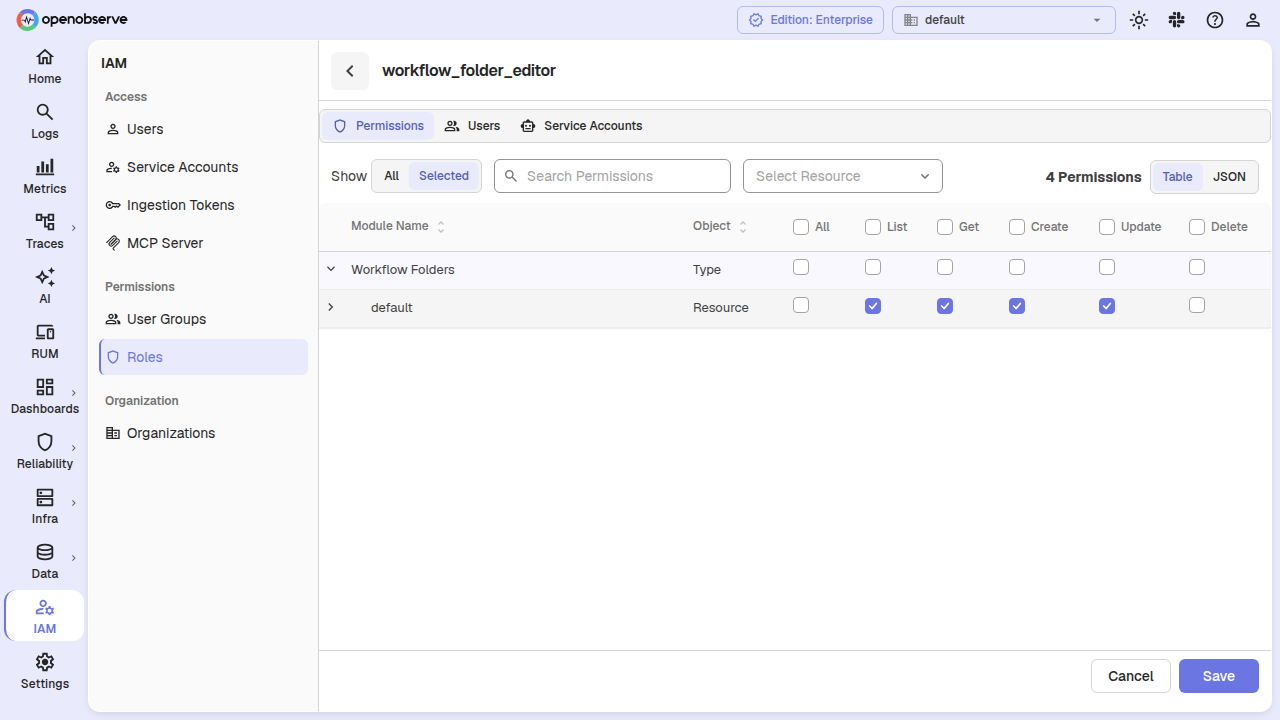Switch to the Service Accounts tab

[x=581, y=126]
